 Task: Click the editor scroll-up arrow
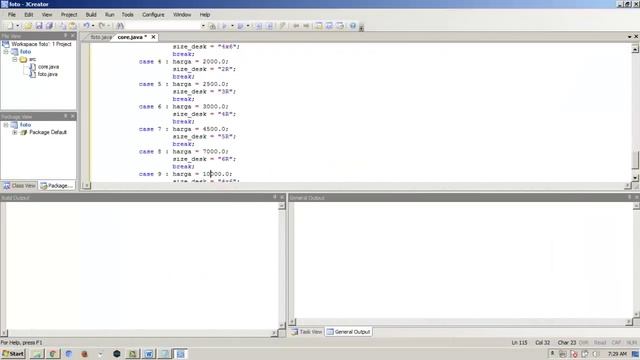[x=635, y=49]
